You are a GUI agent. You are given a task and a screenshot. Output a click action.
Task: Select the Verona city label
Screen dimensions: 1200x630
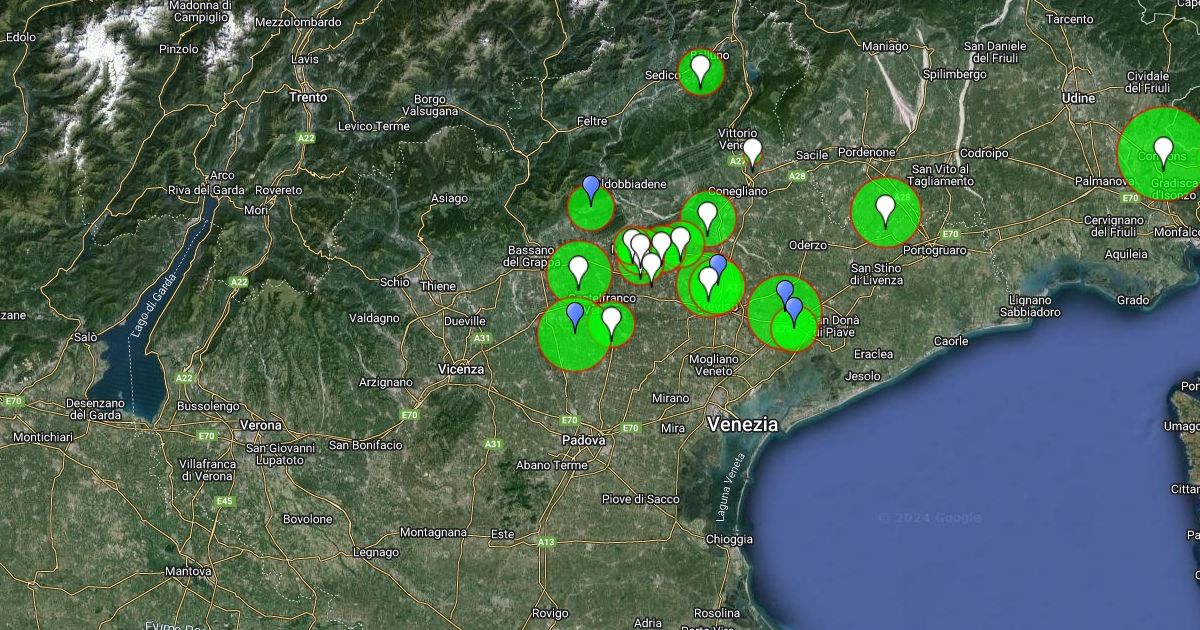coord(261,425)
